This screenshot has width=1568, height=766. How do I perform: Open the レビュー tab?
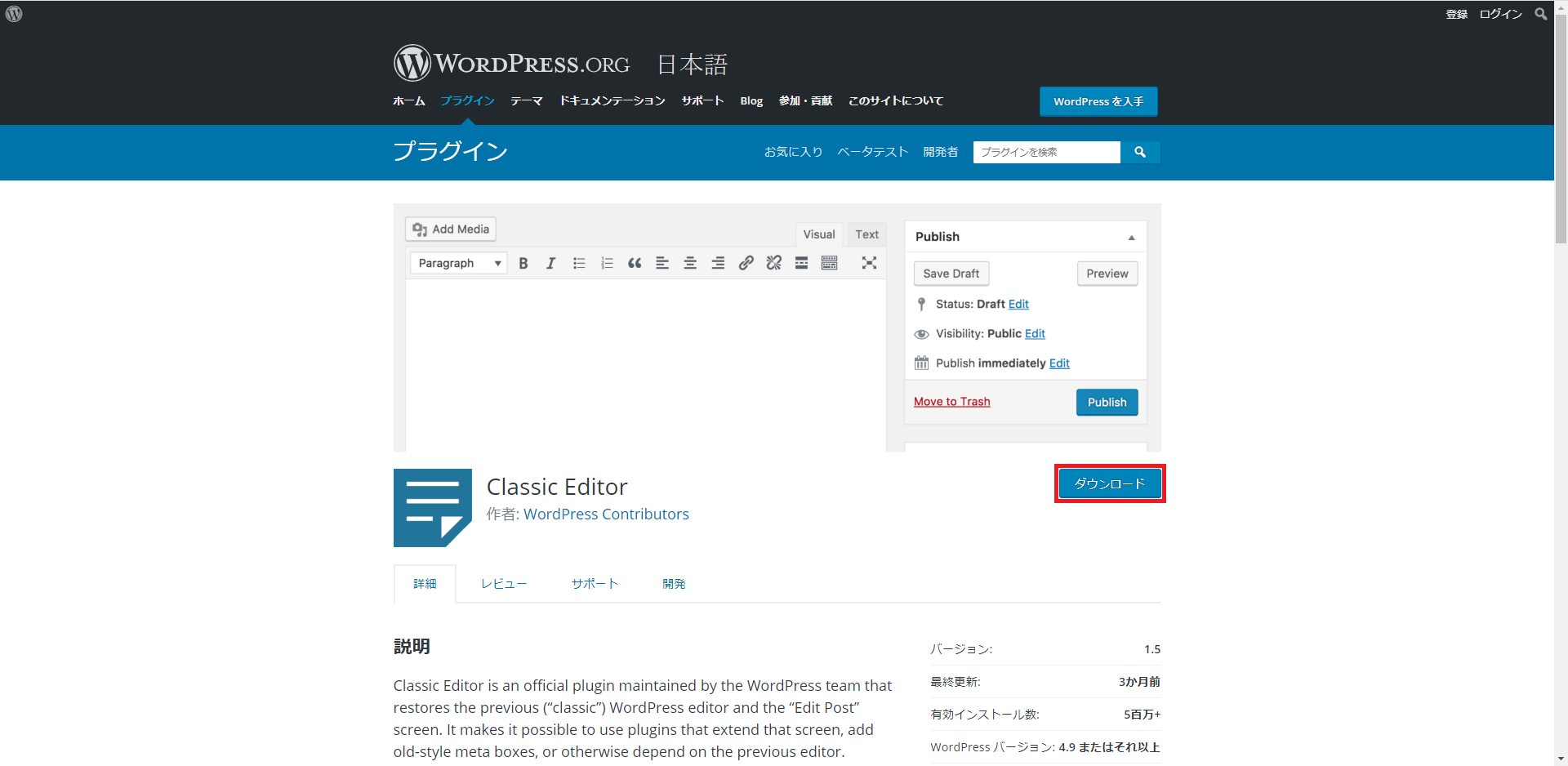(x=503, y=584)
